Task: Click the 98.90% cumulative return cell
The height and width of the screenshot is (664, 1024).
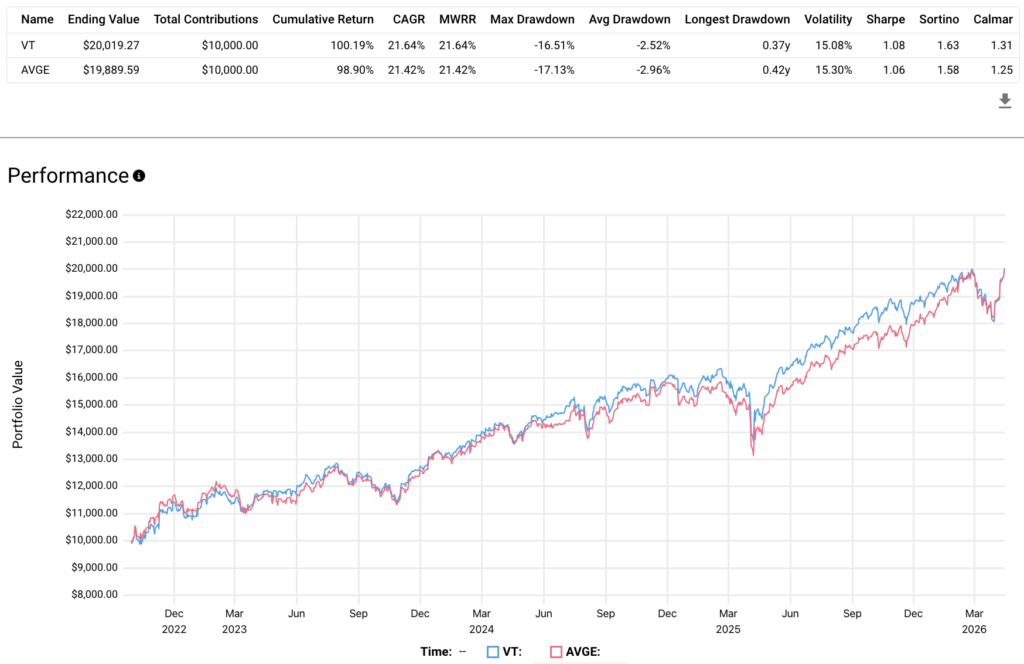Action: click(355, 70)
